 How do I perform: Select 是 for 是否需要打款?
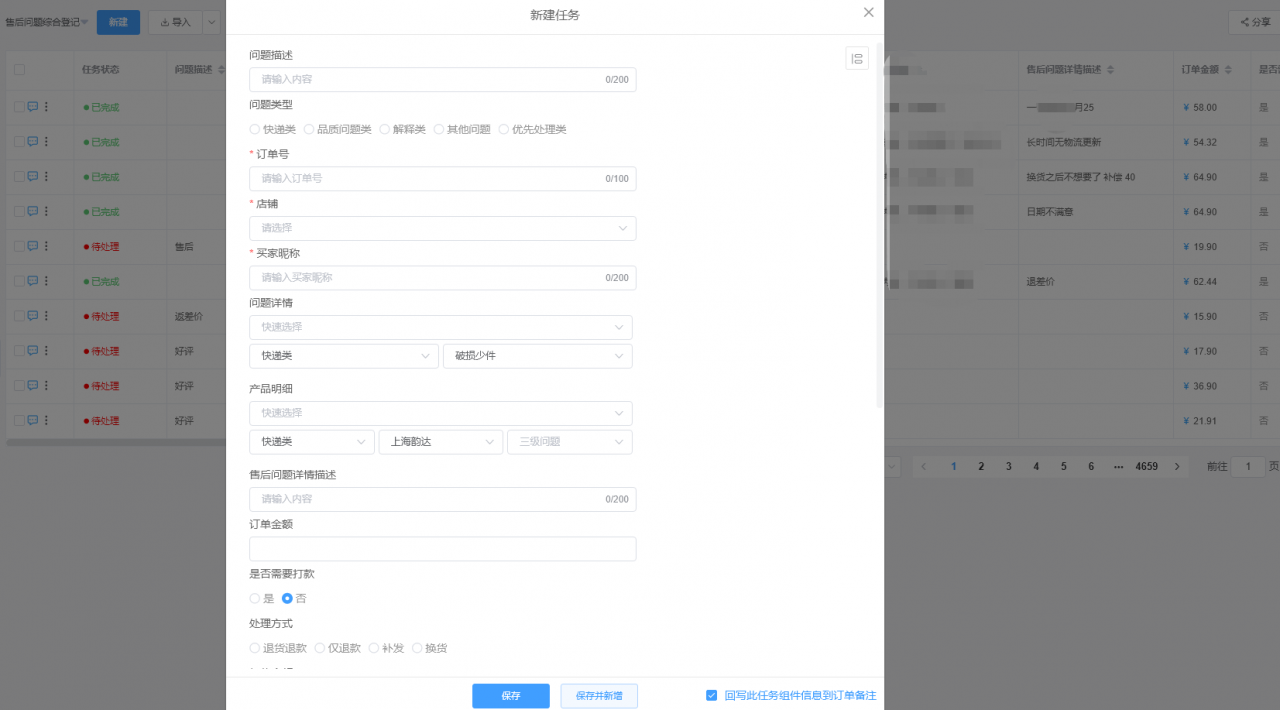255,598
